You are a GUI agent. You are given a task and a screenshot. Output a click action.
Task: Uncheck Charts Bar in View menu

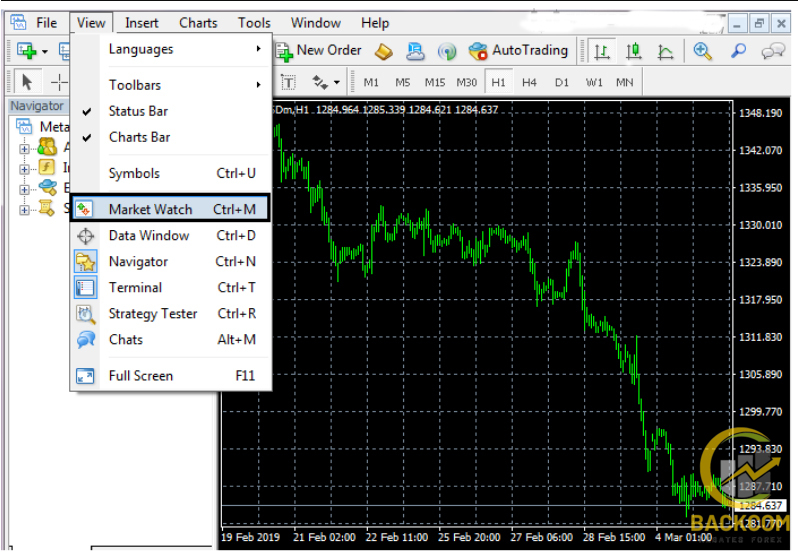(x=170, y=137)
